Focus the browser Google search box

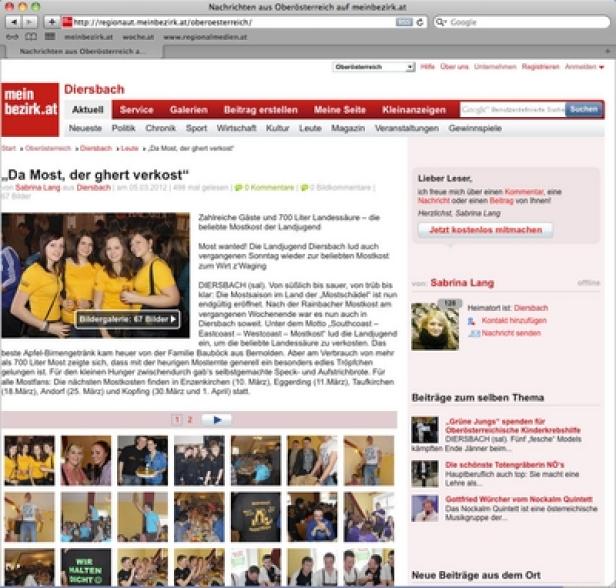click(522, 22)
